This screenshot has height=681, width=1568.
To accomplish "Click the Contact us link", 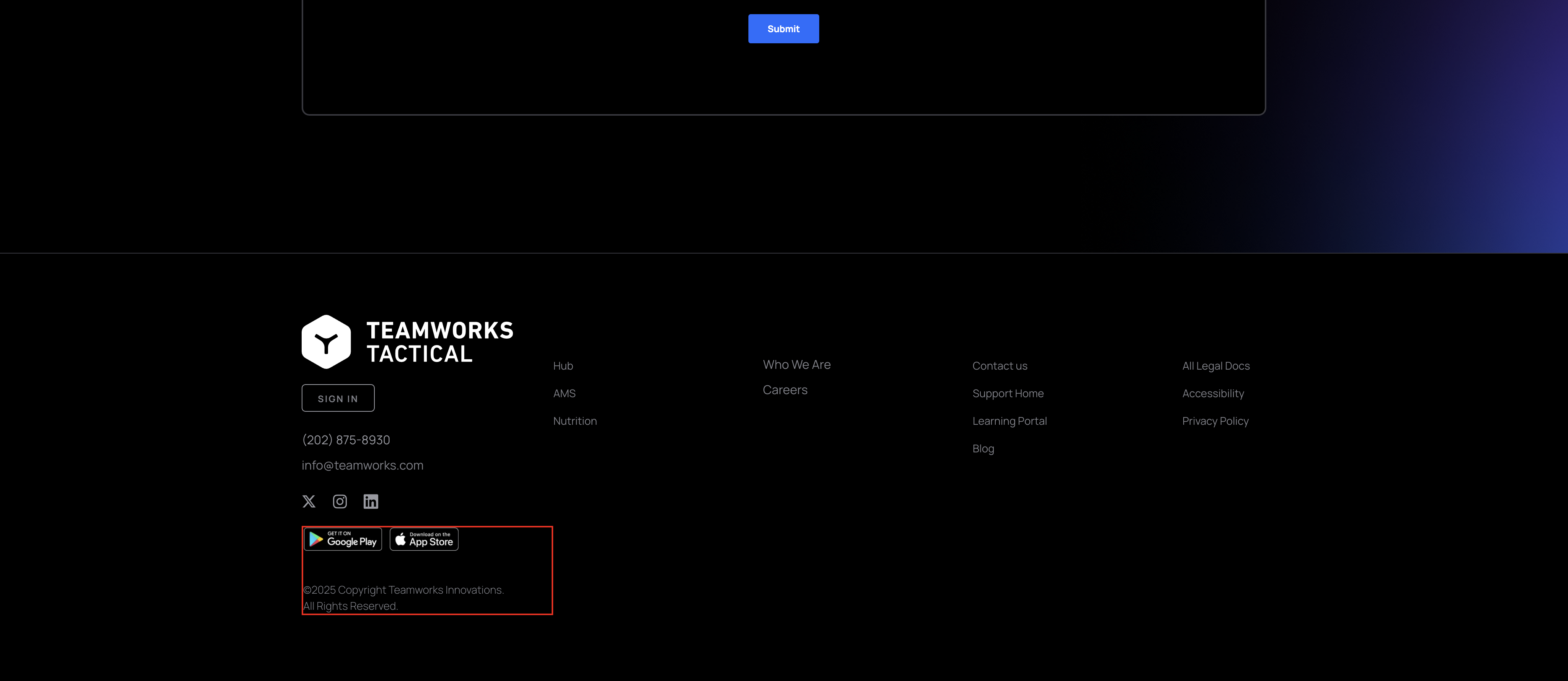I will point(1000,366).
